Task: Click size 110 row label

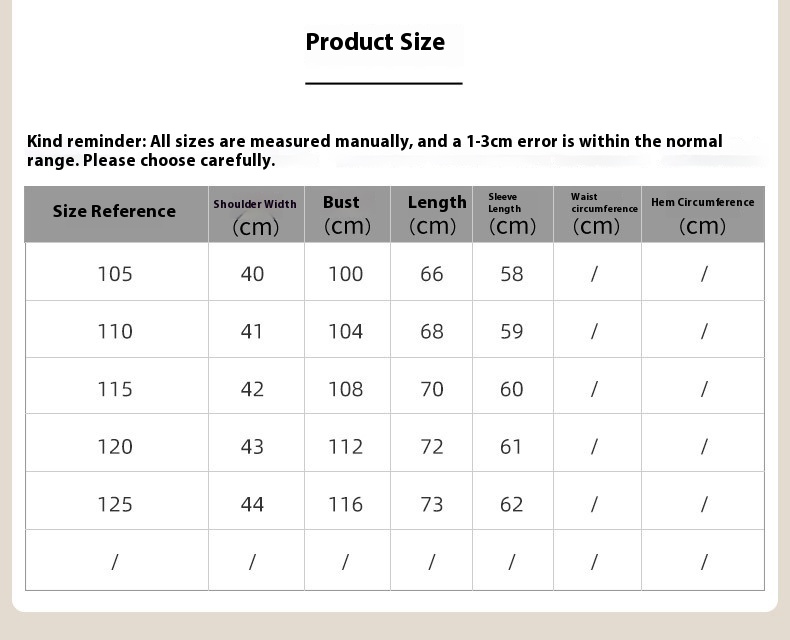Action: point(115,331)
